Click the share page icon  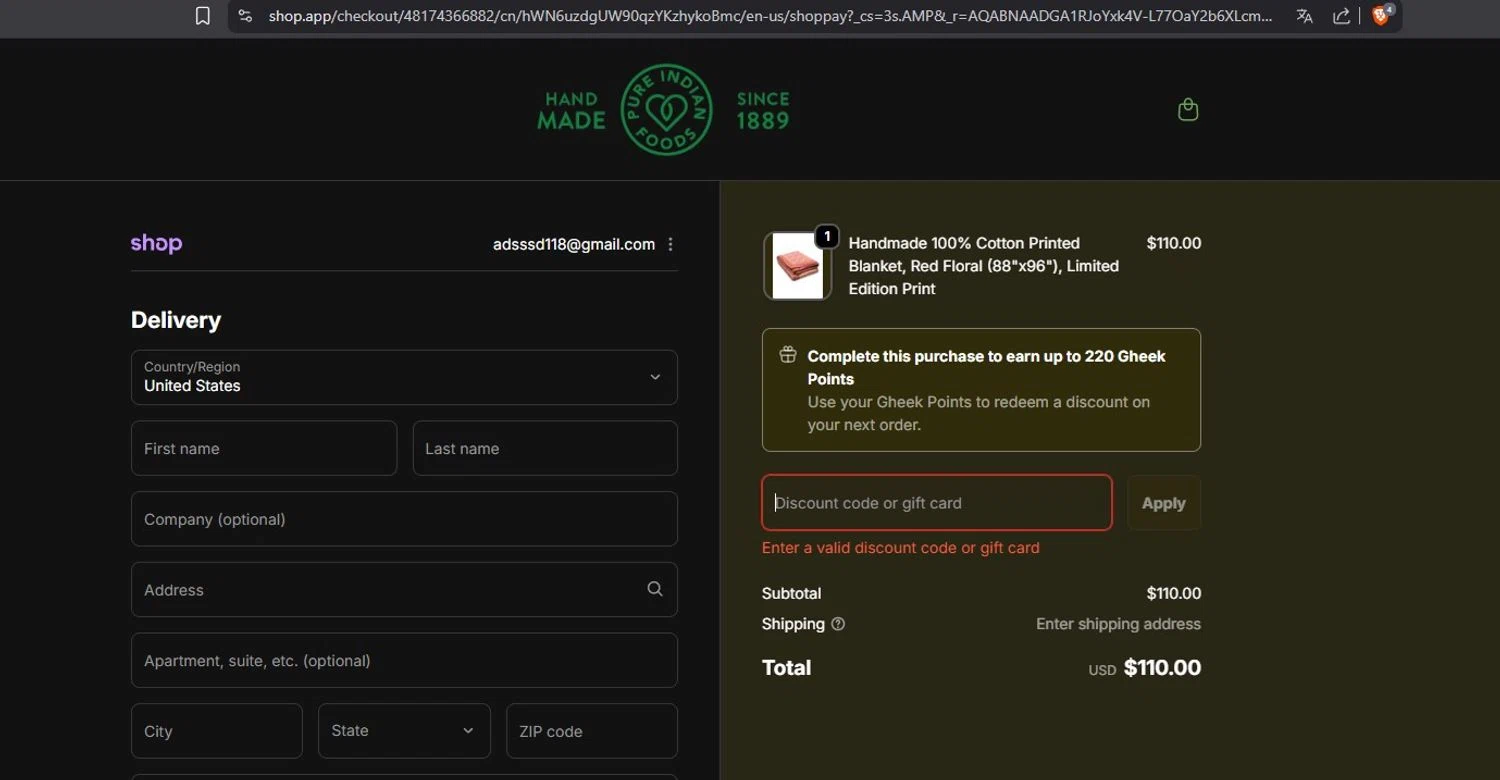pos(1342,16)
